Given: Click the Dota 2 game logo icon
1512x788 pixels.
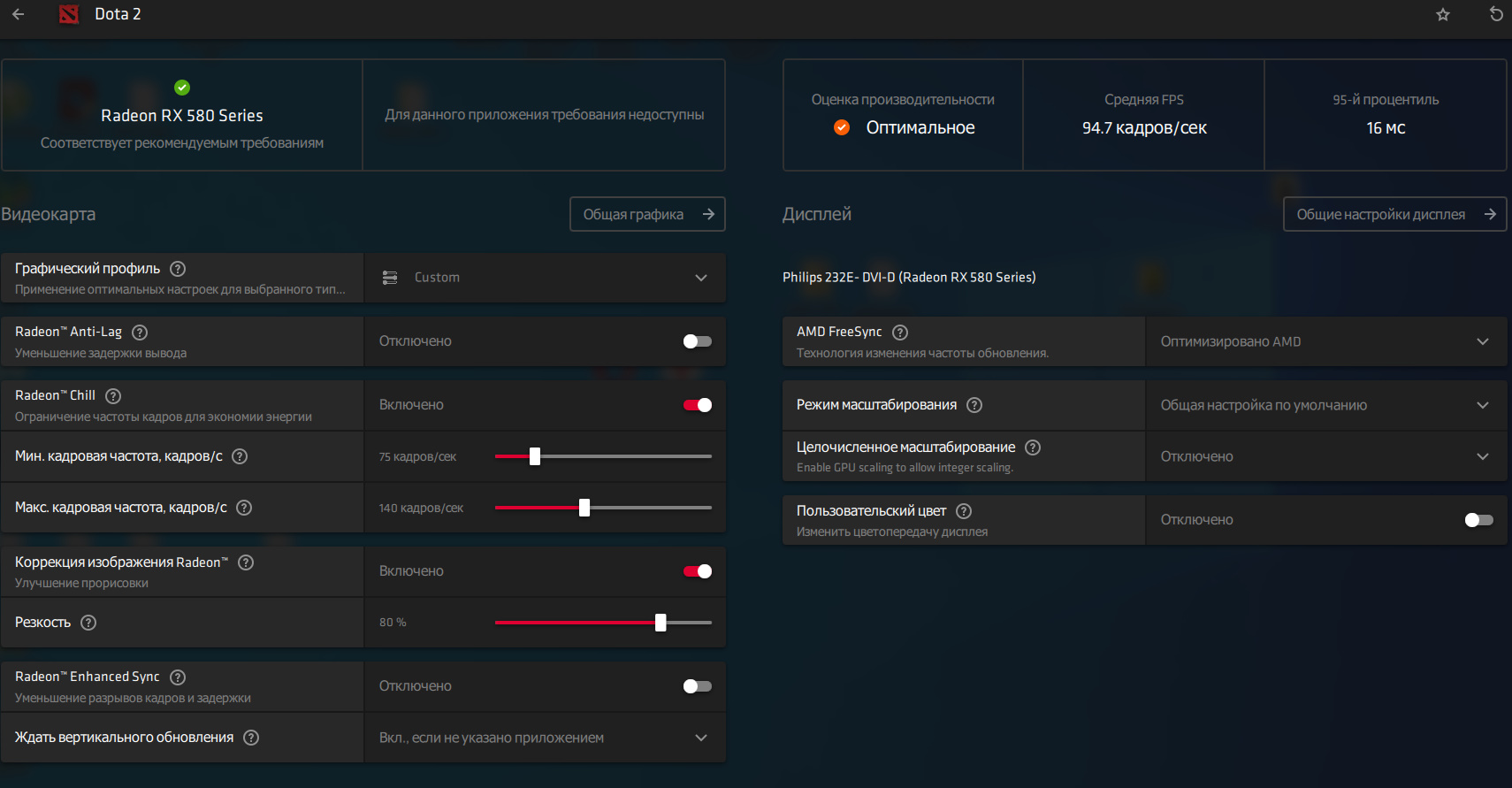Looking at the screenshot, I should (69, 14).
